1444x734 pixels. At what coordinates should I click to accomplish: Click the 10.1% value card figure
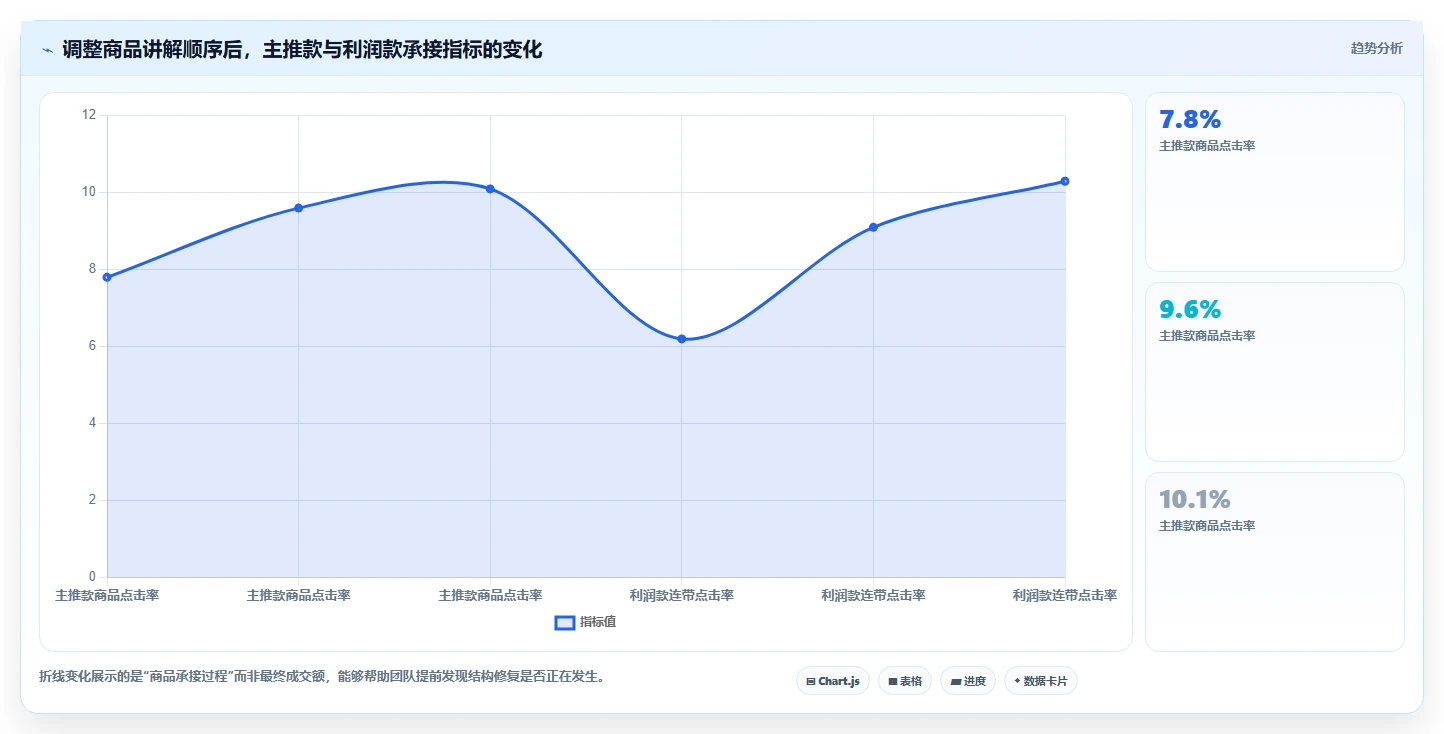(x=1195, y=500)
